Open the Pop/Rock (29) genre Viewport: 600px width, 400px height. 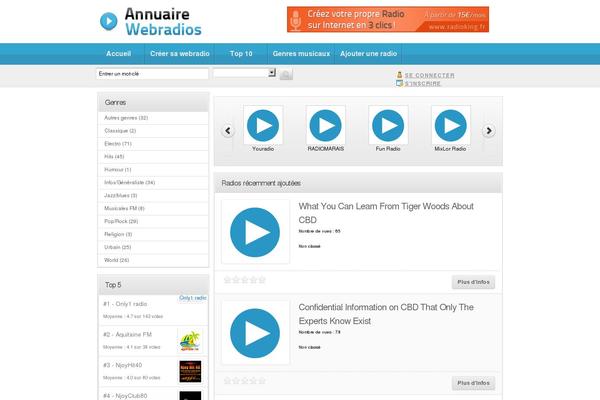click(121, 221)
